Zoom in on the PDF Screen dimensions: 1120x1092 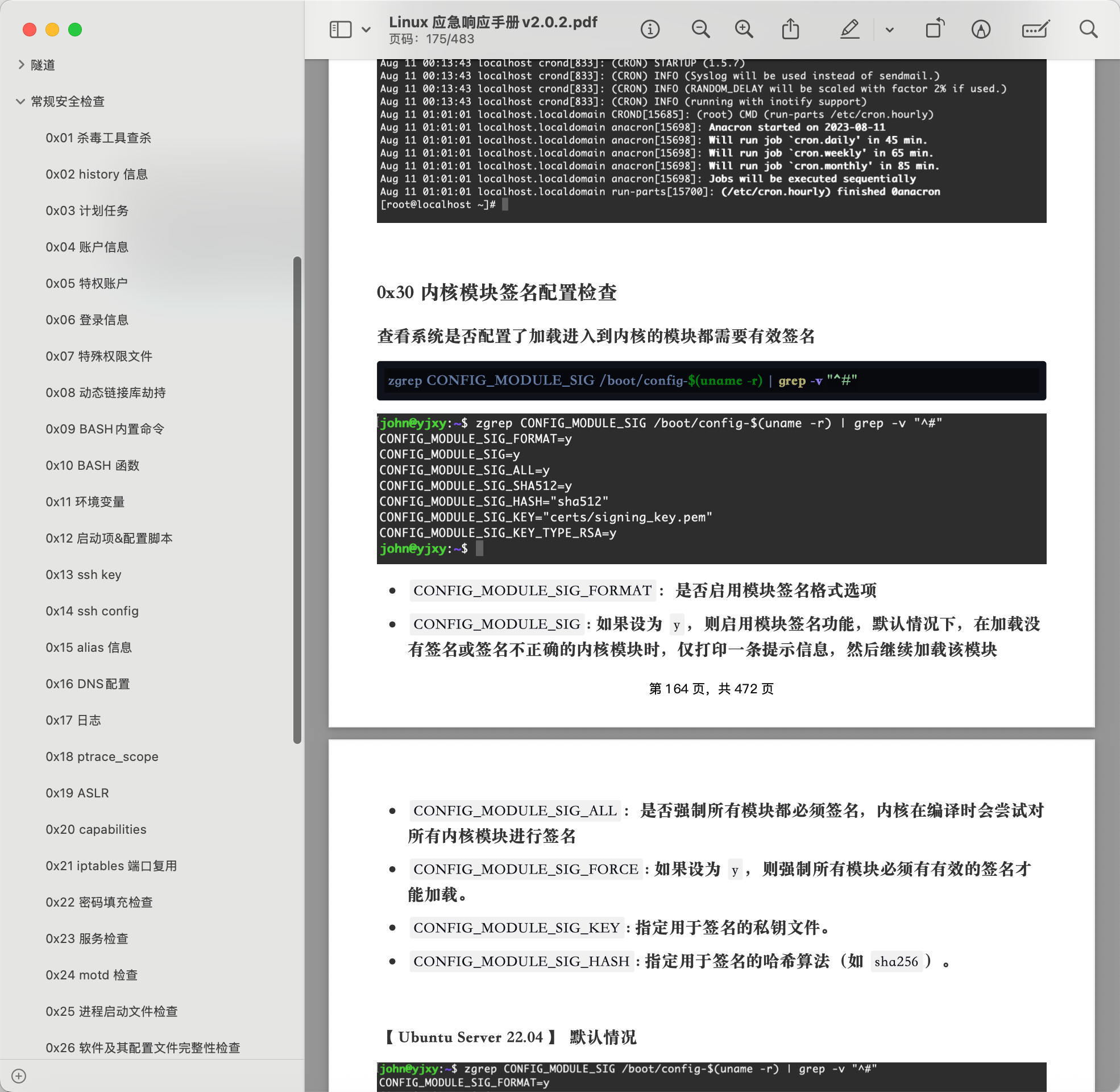pyautogui.click(x=744, y=29)
